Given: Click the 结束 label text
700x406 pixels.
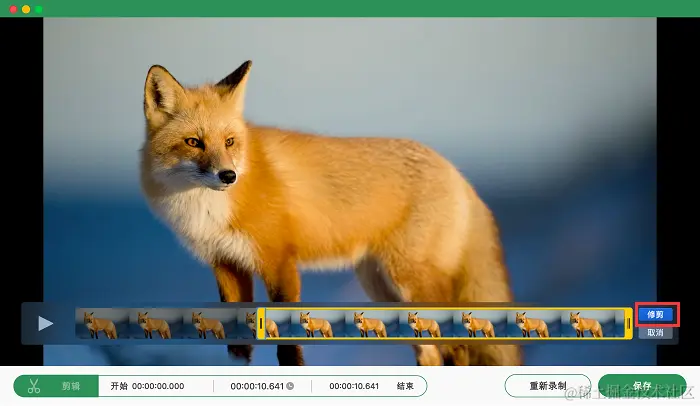Looking at the screenshot, I should coord(405,386).
